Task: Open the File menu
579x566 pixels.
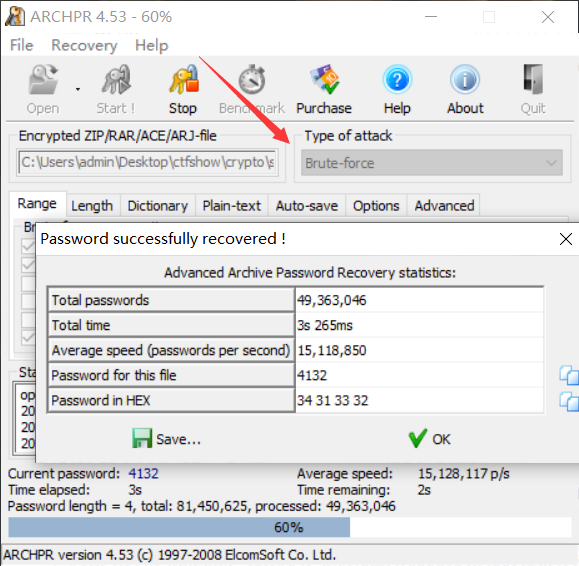Action: pyautogui.click(x=21, y=45)
